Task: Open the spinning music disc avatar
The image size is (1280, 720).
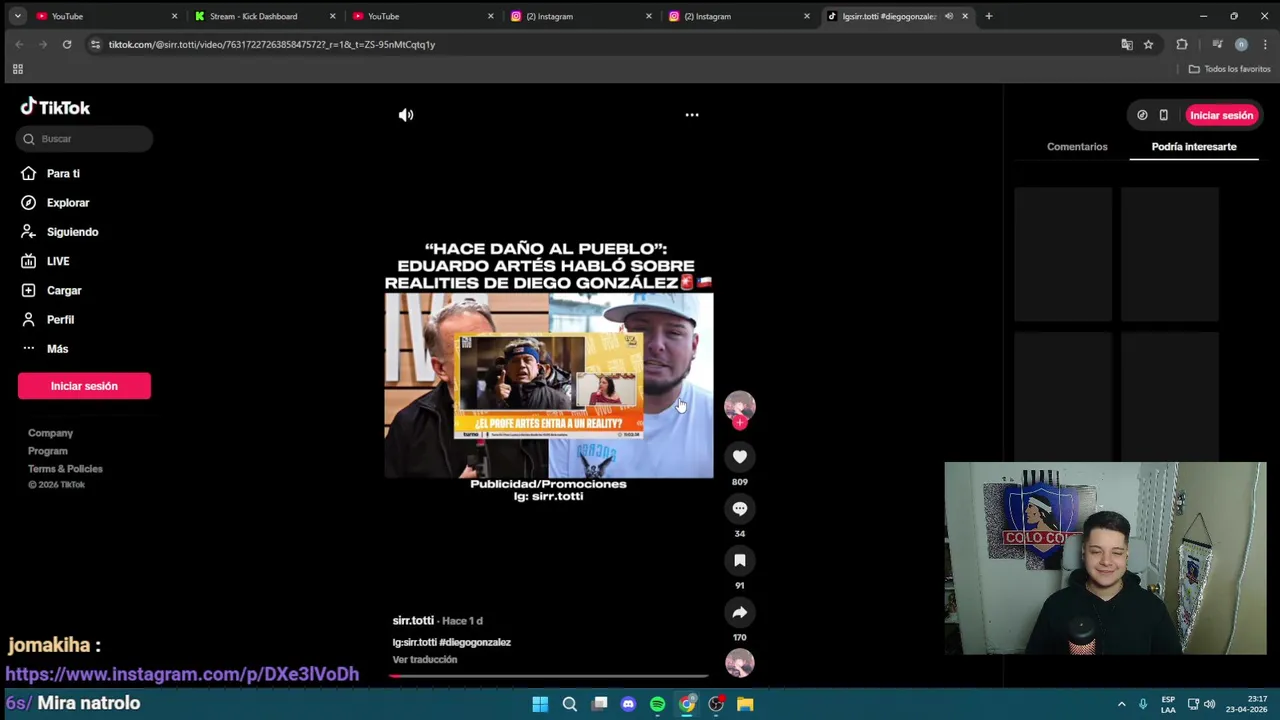Action: point(740,663)
